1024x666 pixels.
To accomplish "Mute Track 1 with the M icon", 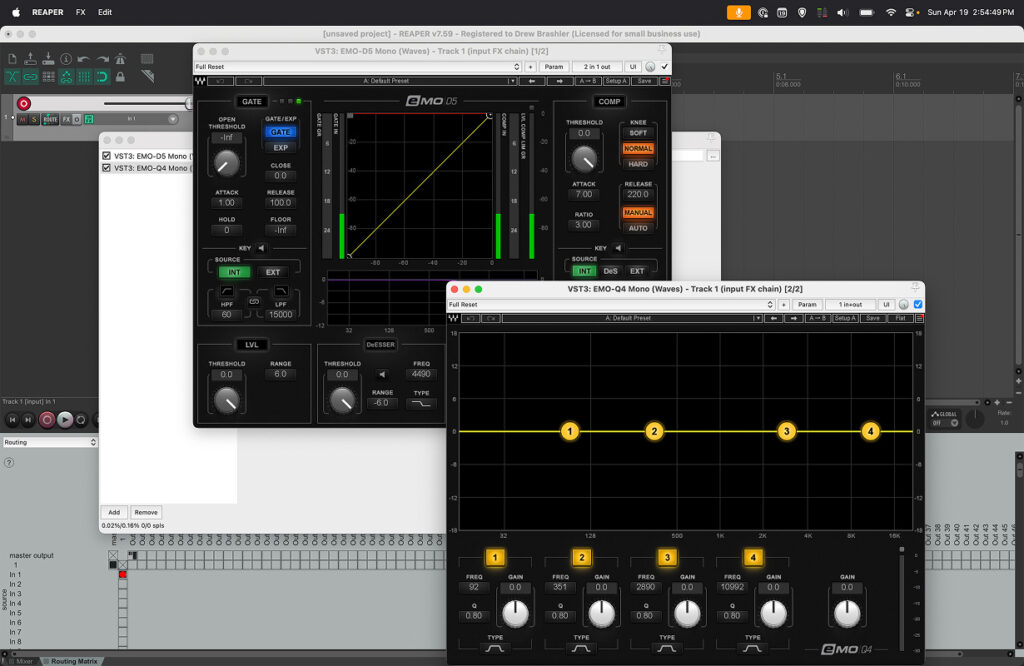I will 22,120.
